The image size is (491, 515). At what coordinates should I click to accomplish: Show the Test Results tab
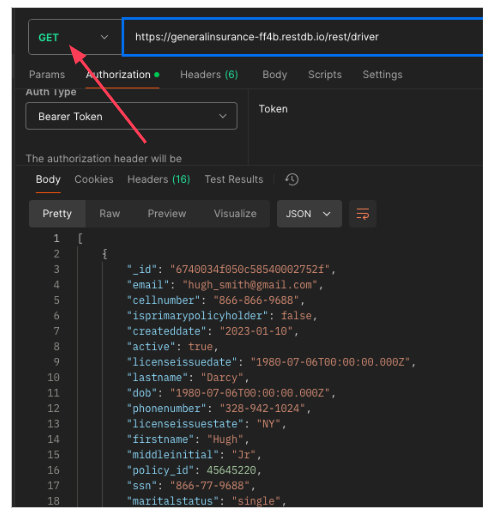tap(234, 179)
